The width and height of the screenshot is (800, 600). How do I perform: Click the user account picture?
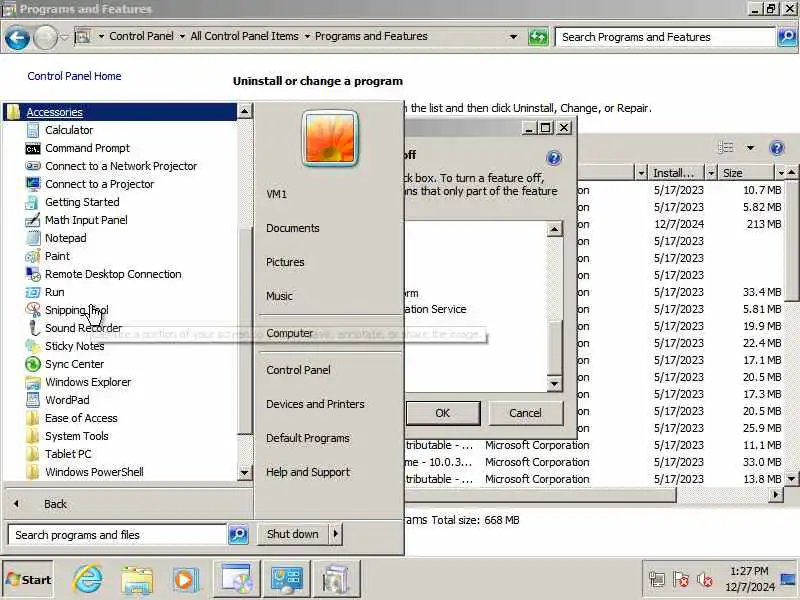pyautogui.click(x=330, y=138)
